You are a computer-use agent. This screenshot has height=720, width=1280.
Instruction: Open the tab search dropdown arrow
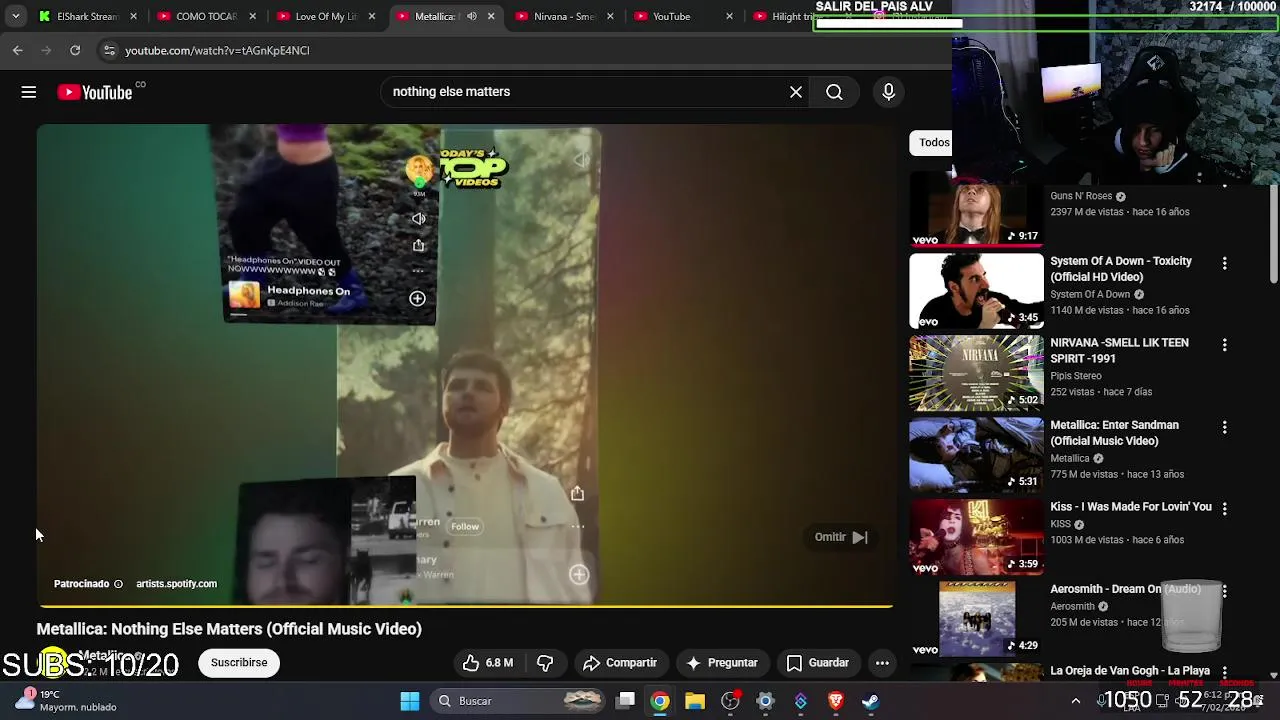pos(16,16)
